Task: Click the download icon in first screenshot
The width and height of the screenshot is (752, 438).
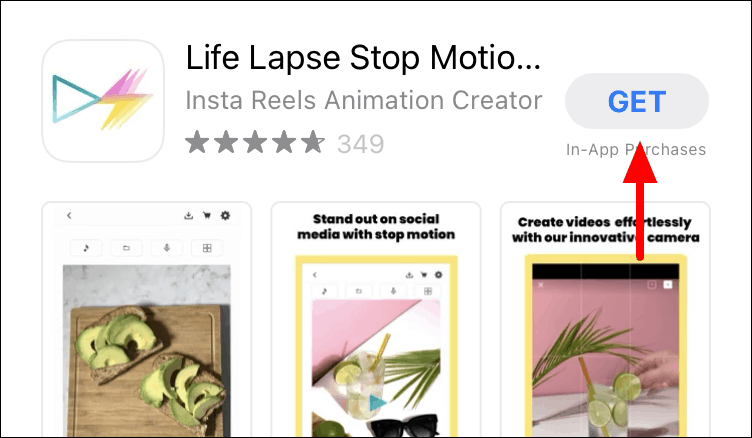Action: [188, 215]
